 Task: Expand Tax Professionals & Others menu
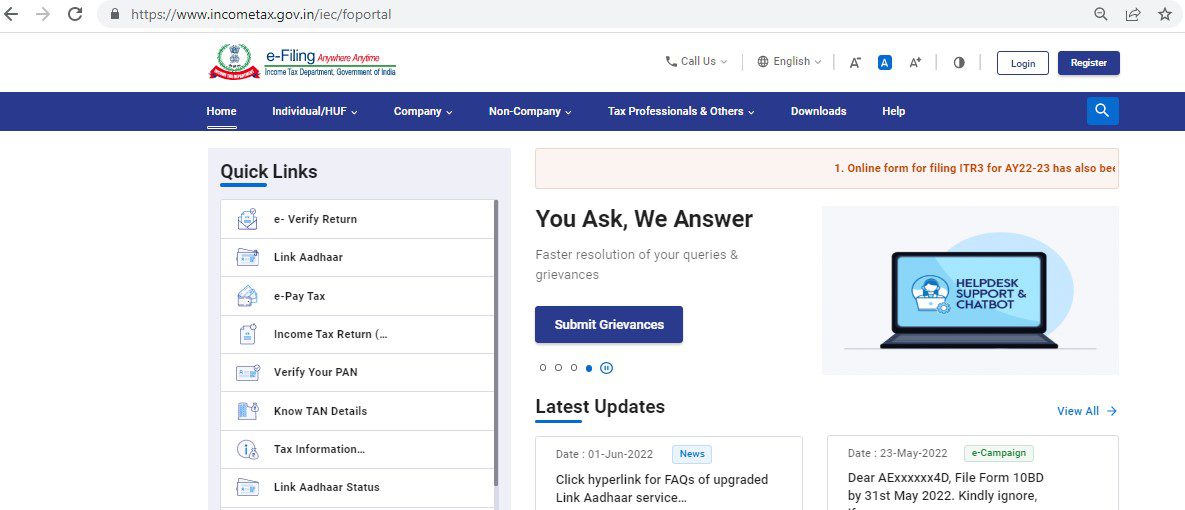[681, 111]
